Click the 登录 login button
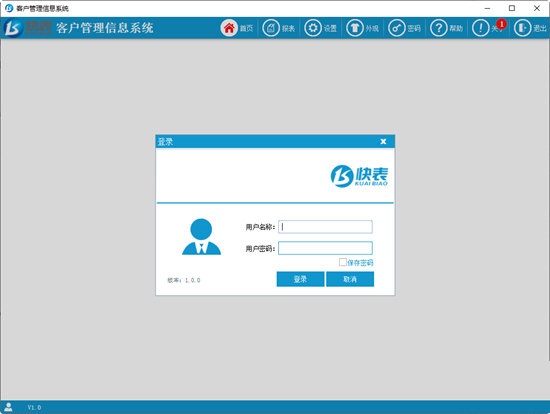 300,279
